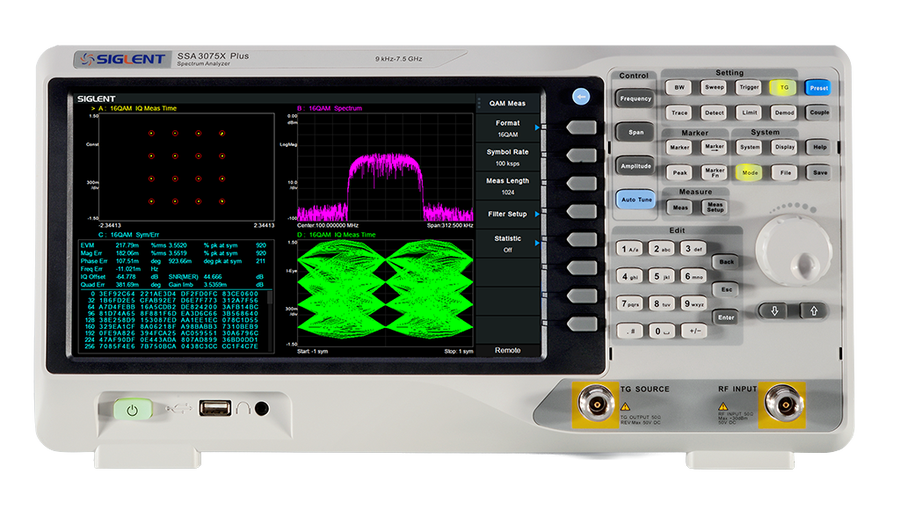Click the Limit key
900x510 pixels.
pyautogui.click(x=749, y=112)
